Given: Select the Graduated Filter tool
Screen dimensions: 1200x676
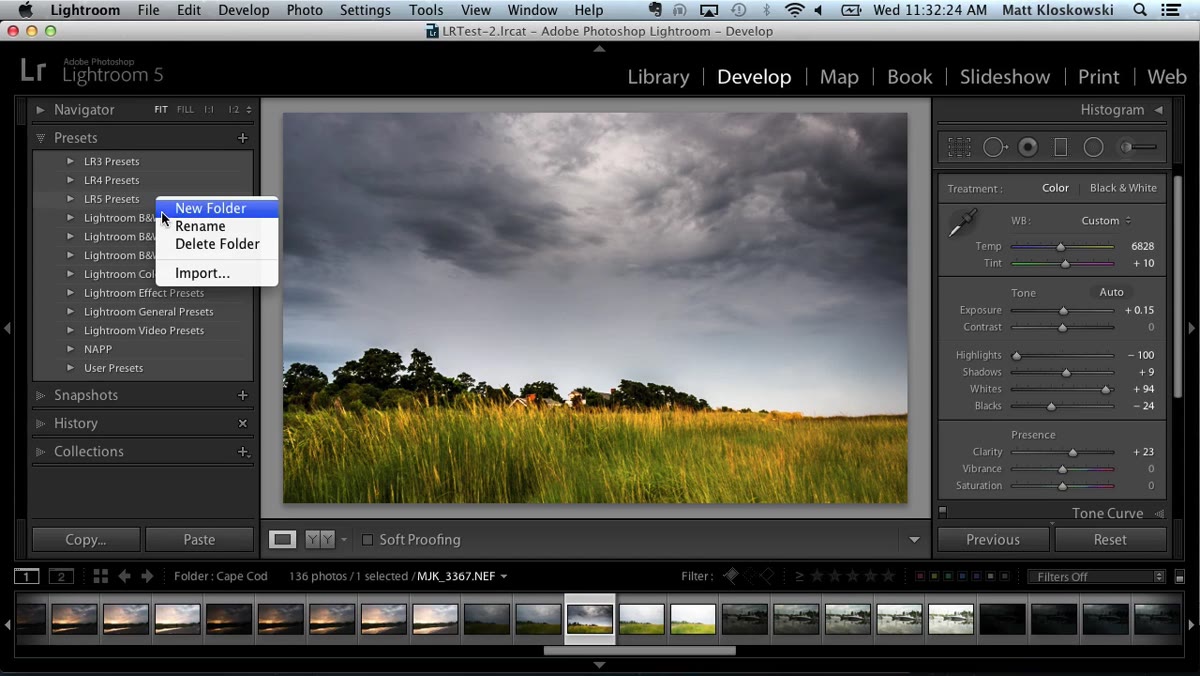Looking at the screenshot, I should pyautogui.click(x=1061, y=147).
